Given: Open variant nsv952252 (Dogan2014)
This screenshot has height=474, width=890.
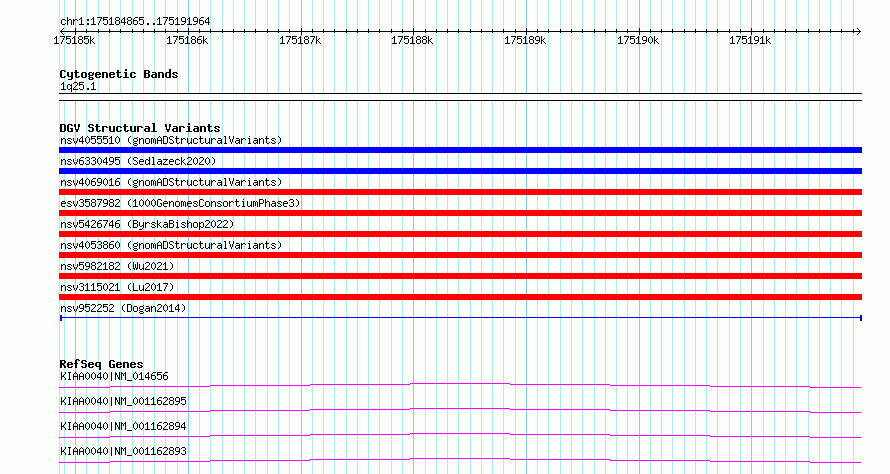Looking at the screenshot, I should [123, 308].
